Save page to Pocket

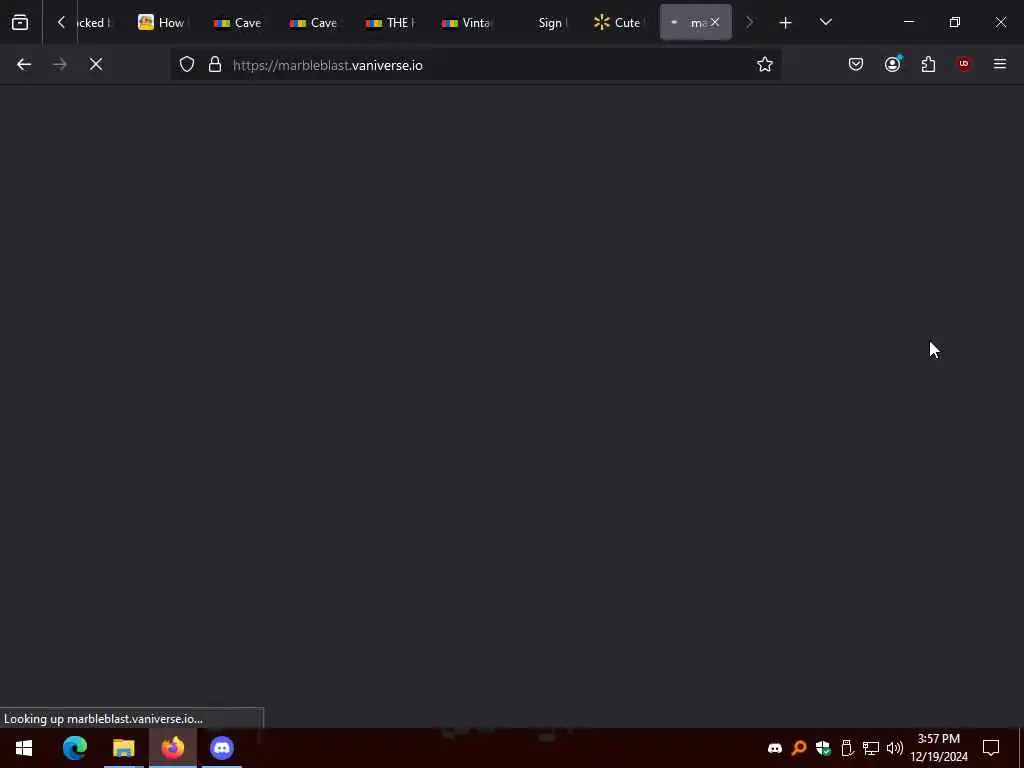coord(856,65)
